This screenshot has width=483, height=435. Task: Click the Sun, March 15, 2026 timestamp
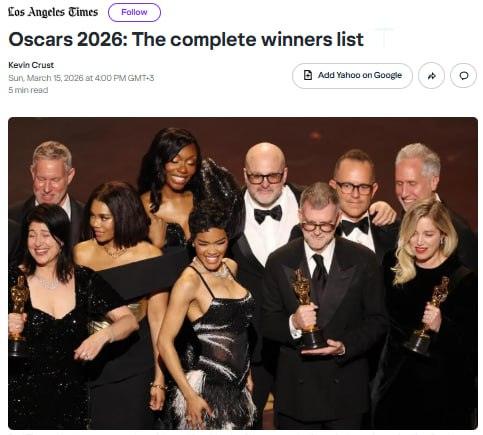(81, 78)
